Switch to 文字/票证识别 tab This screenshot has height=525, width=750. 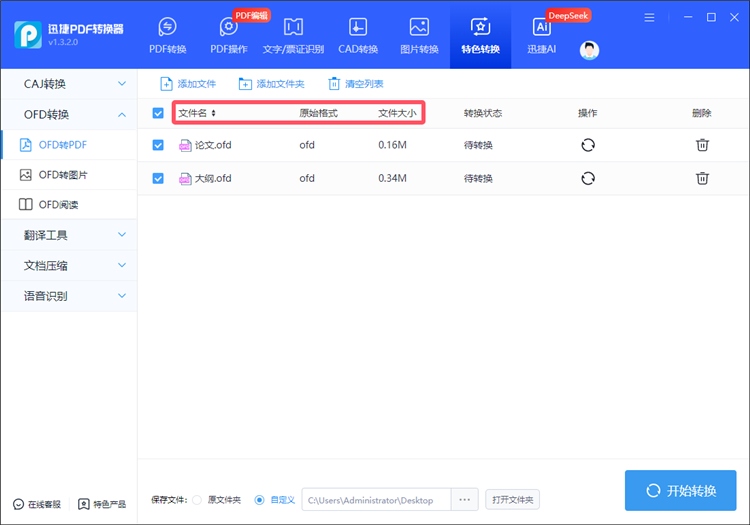click(293, 35)
